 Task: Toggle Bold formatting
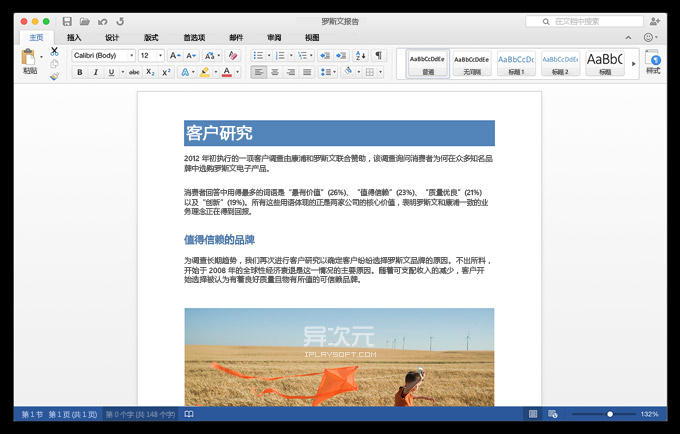click(x=80, y=72)
